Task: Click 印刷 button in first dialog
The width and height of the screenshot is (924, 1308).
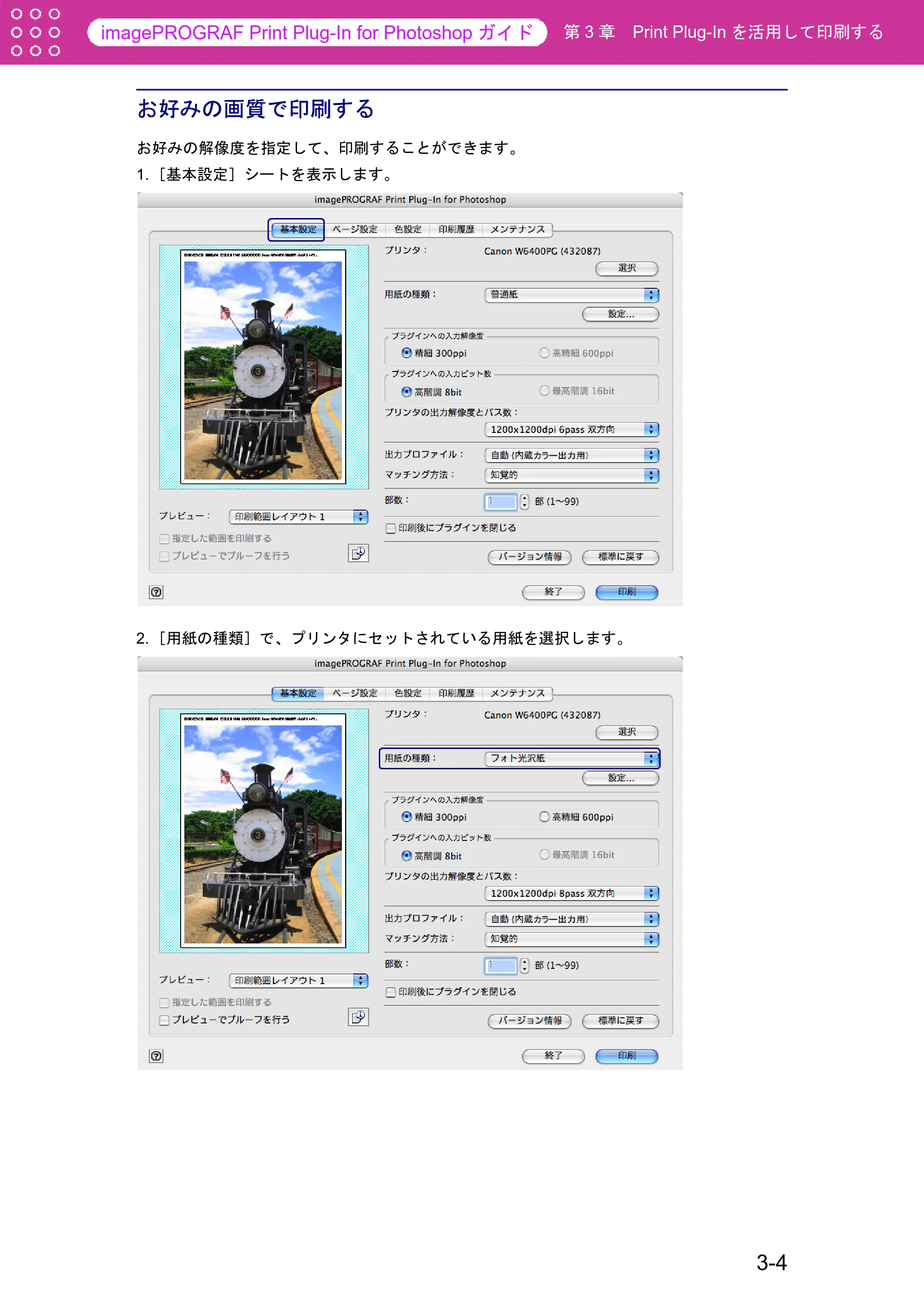Action: (x=626, y=592)
